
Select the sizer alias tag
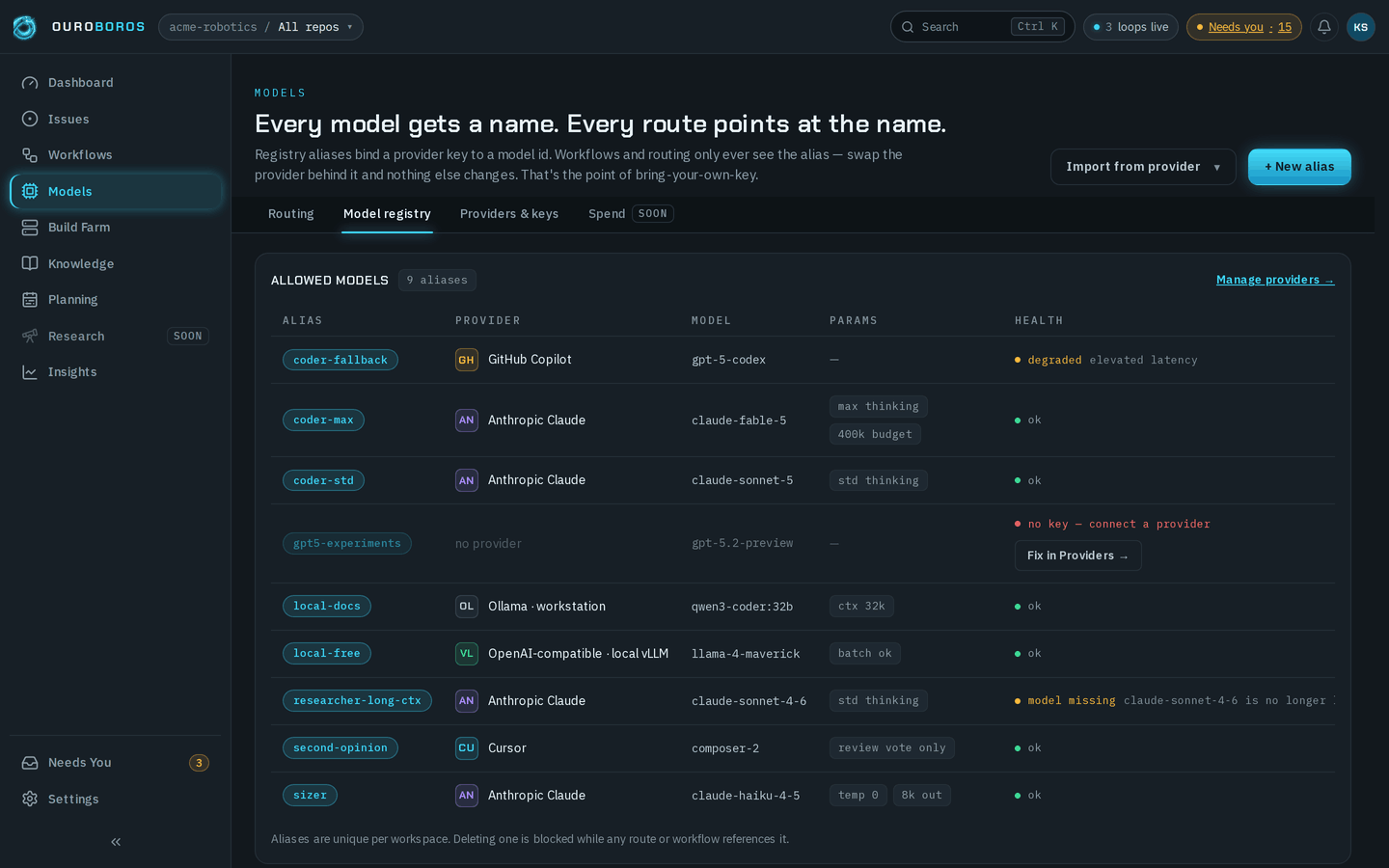tap(310, 796)
